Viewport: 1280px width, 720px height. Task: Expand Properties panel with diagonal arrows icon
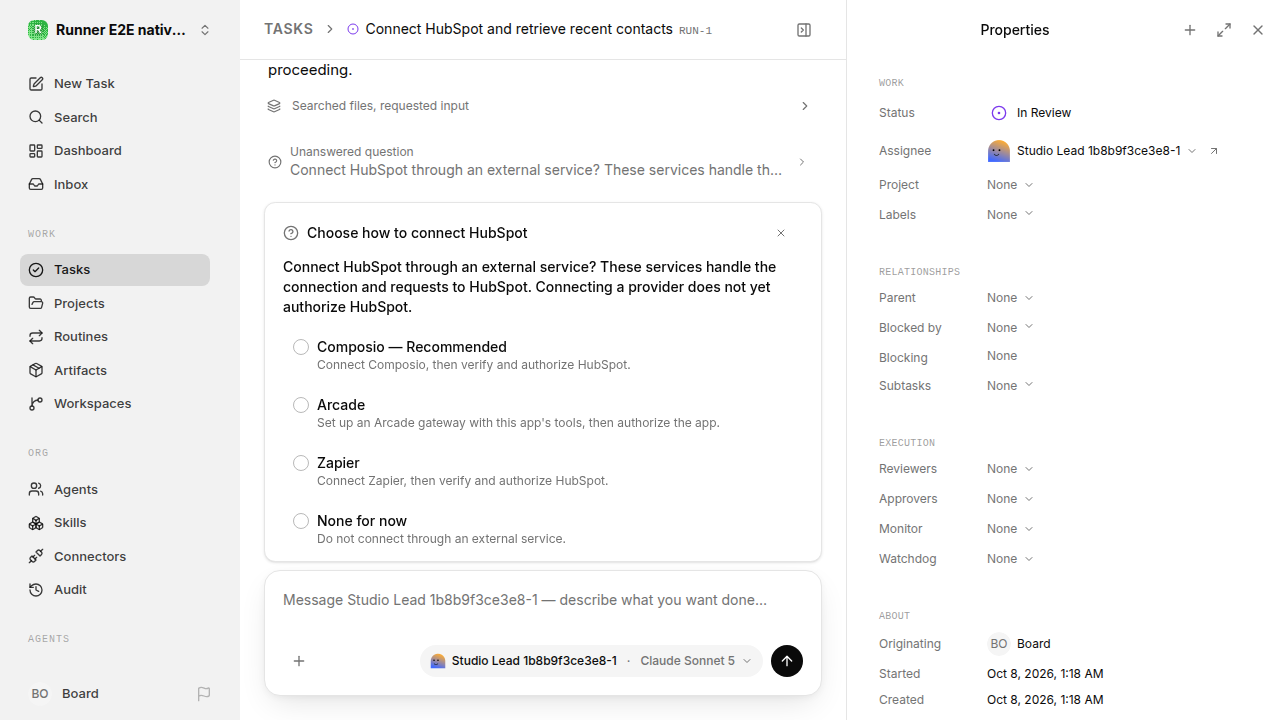[x=1224, y=30]
